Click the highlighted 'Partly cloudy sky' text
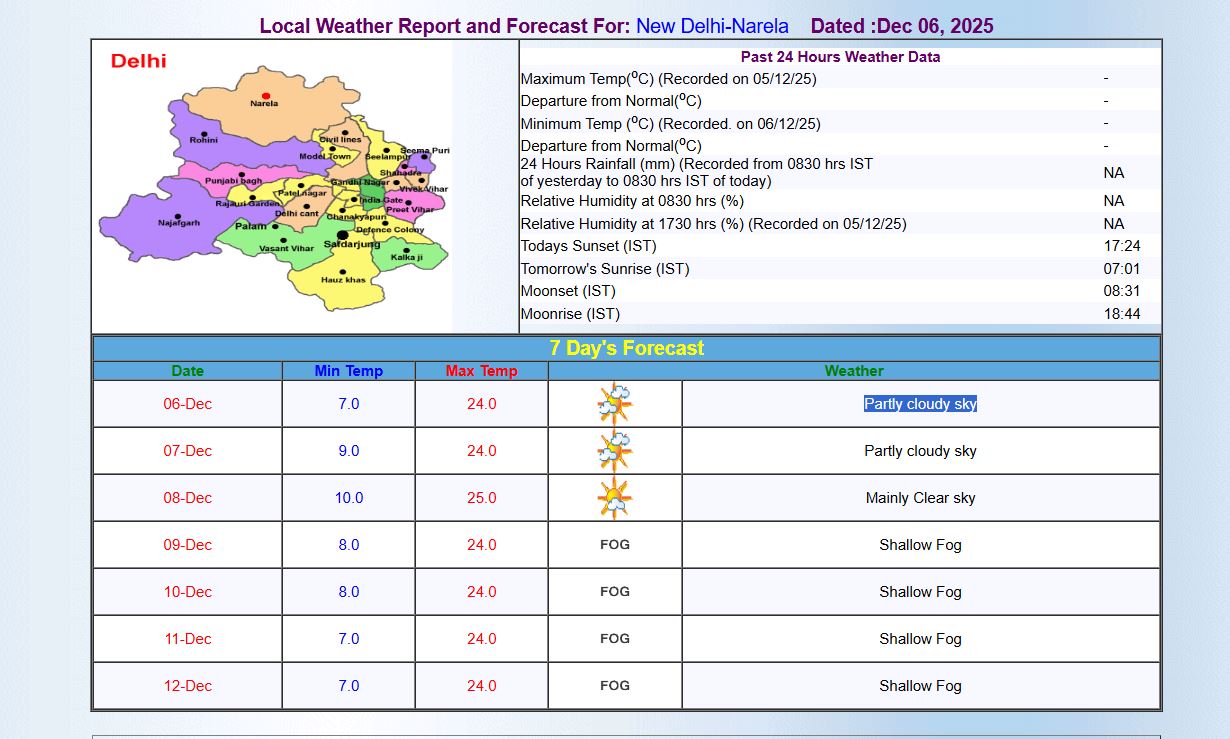This screenshot has width=1230, height=739. click(920, 404)
